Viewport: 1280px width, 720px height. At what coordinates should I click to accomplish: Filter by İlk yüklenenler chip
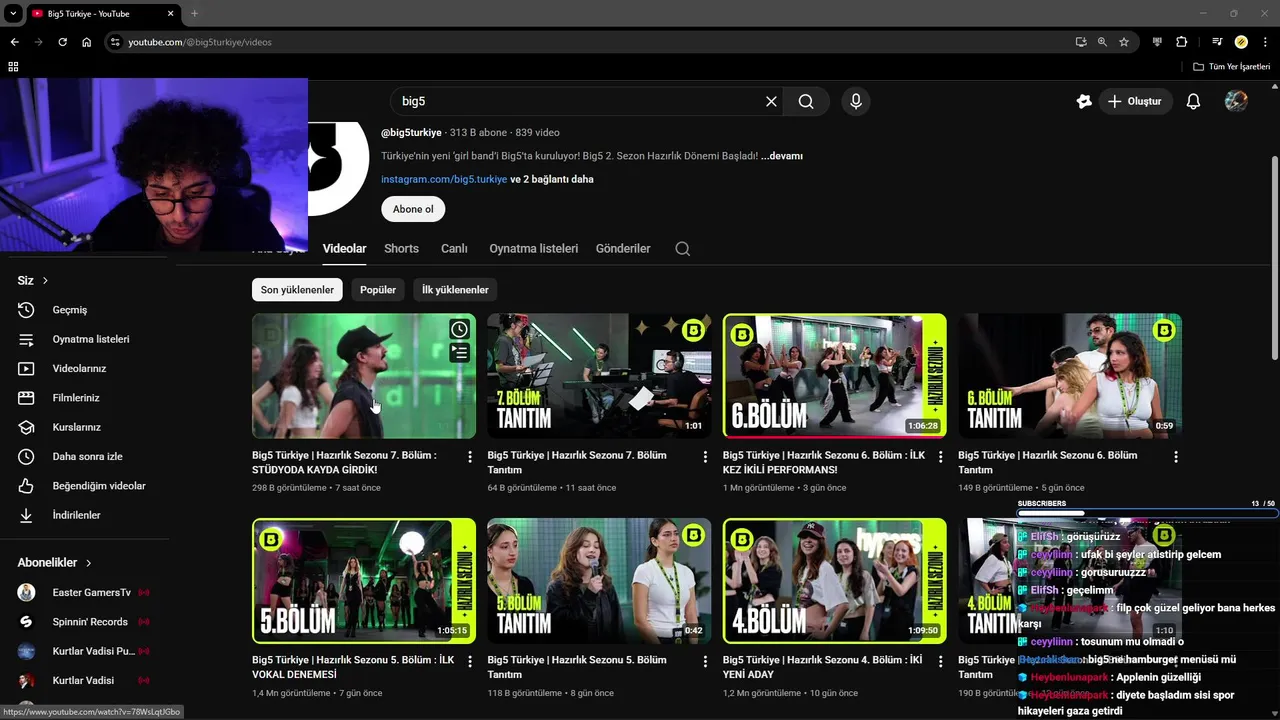tap(455, 290)
